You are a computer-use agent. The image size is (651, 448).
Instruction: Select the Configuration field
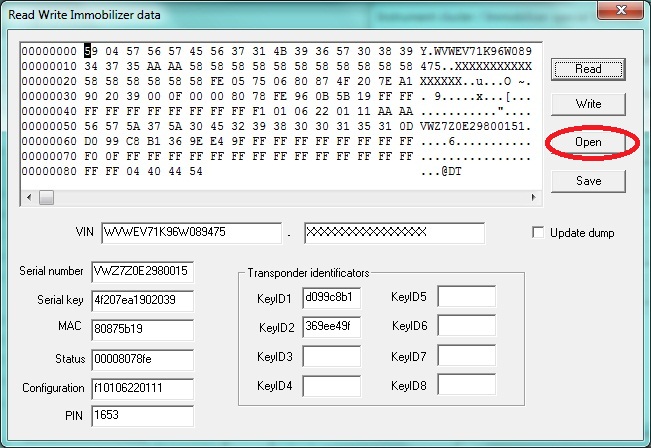click(x=141, y=387)
